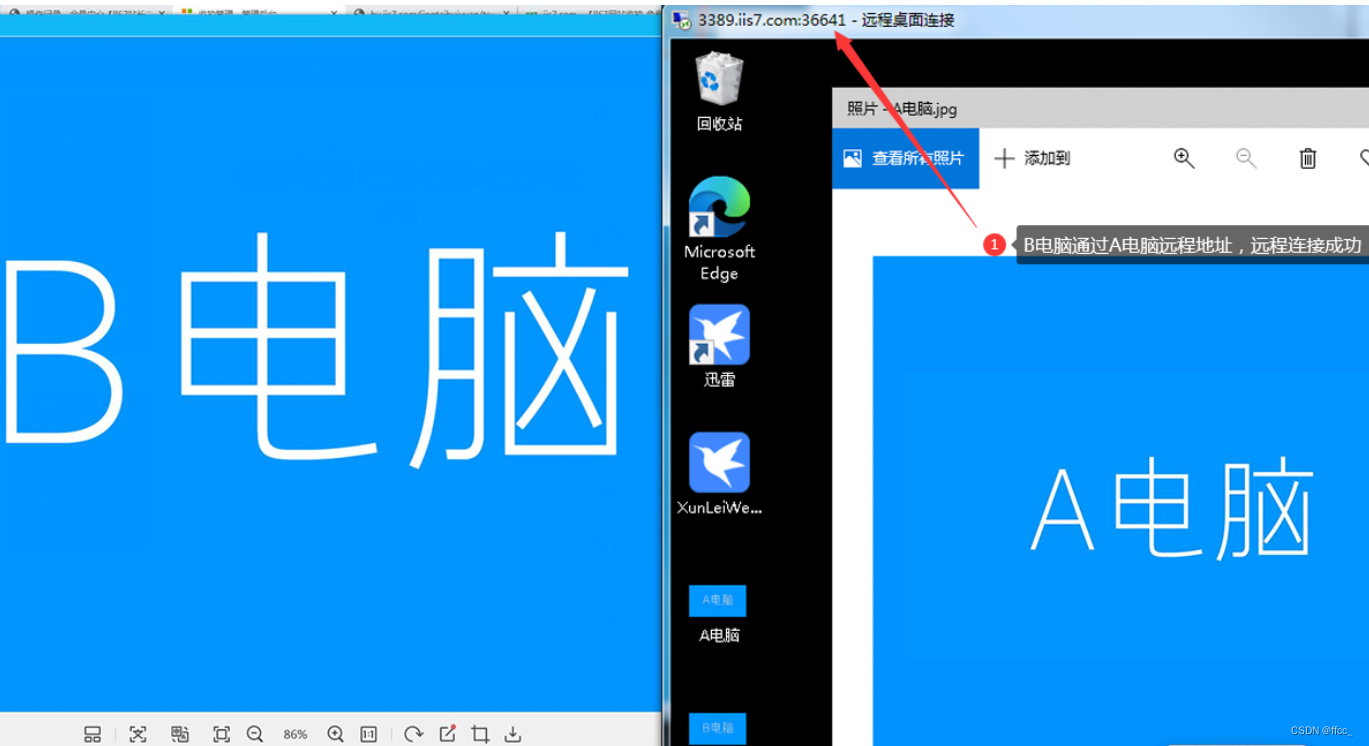The height and width of the screenshot is (746, 1369).
Task: Click the delete icon in the Photos toolbar
Action: tap(1308, 158)
